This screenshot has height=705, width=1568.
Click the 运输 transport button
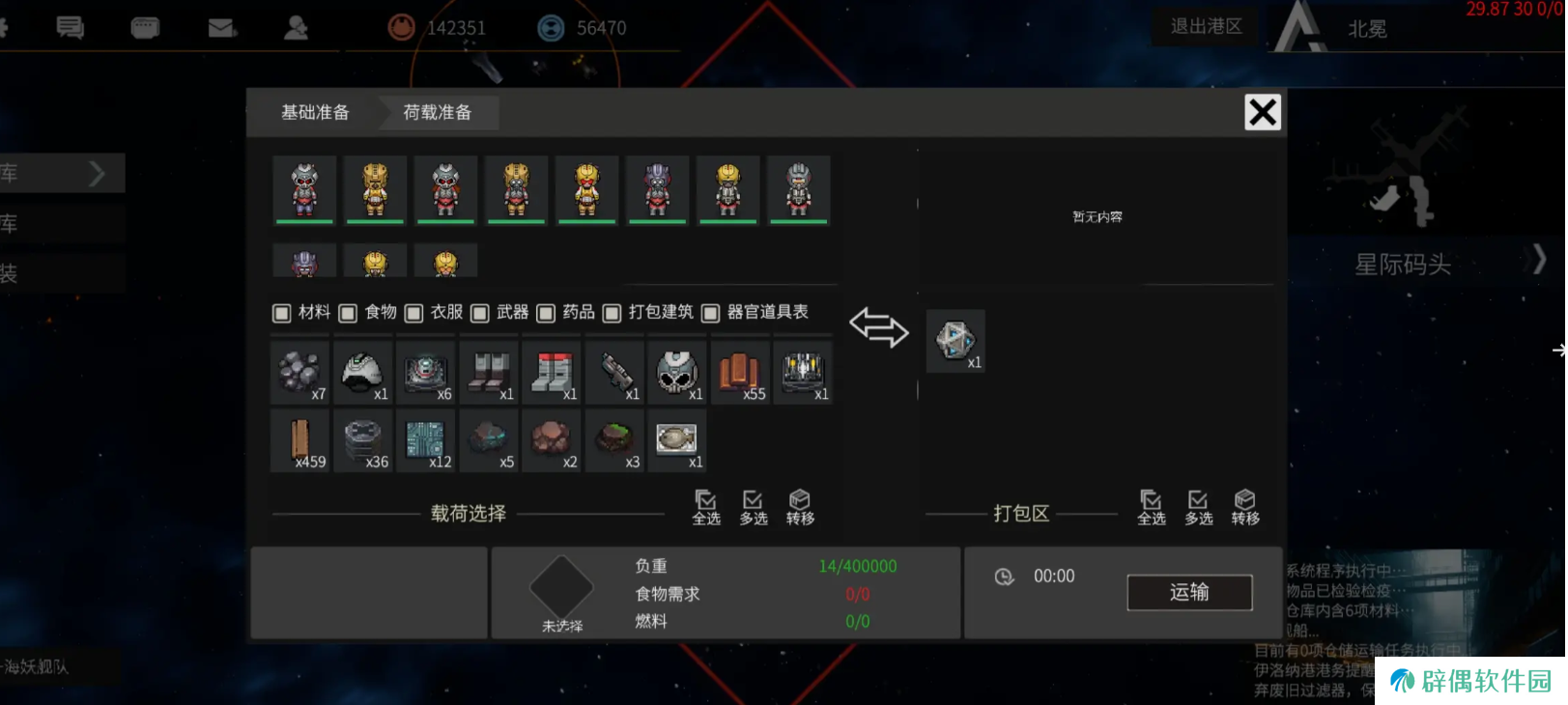1189,592
